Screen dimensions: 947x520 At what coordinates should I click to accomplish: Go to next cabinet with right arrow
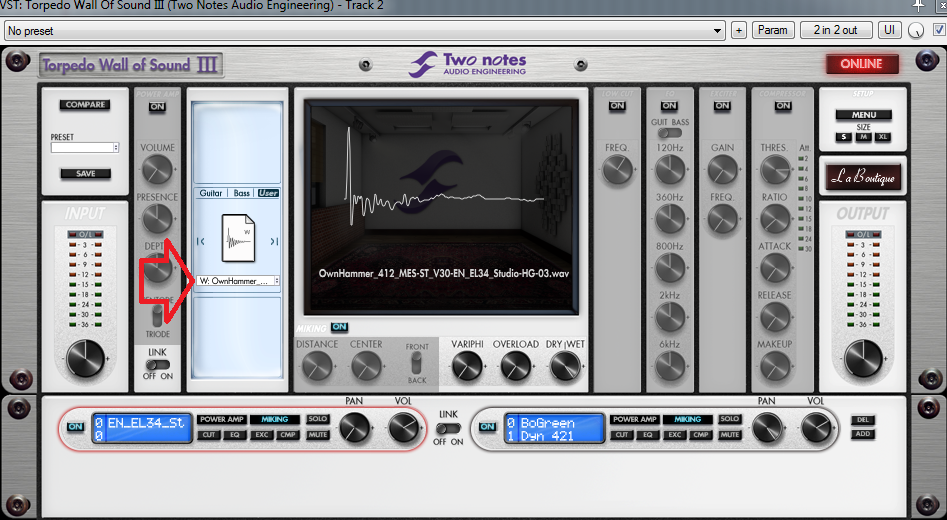[274, 241]
